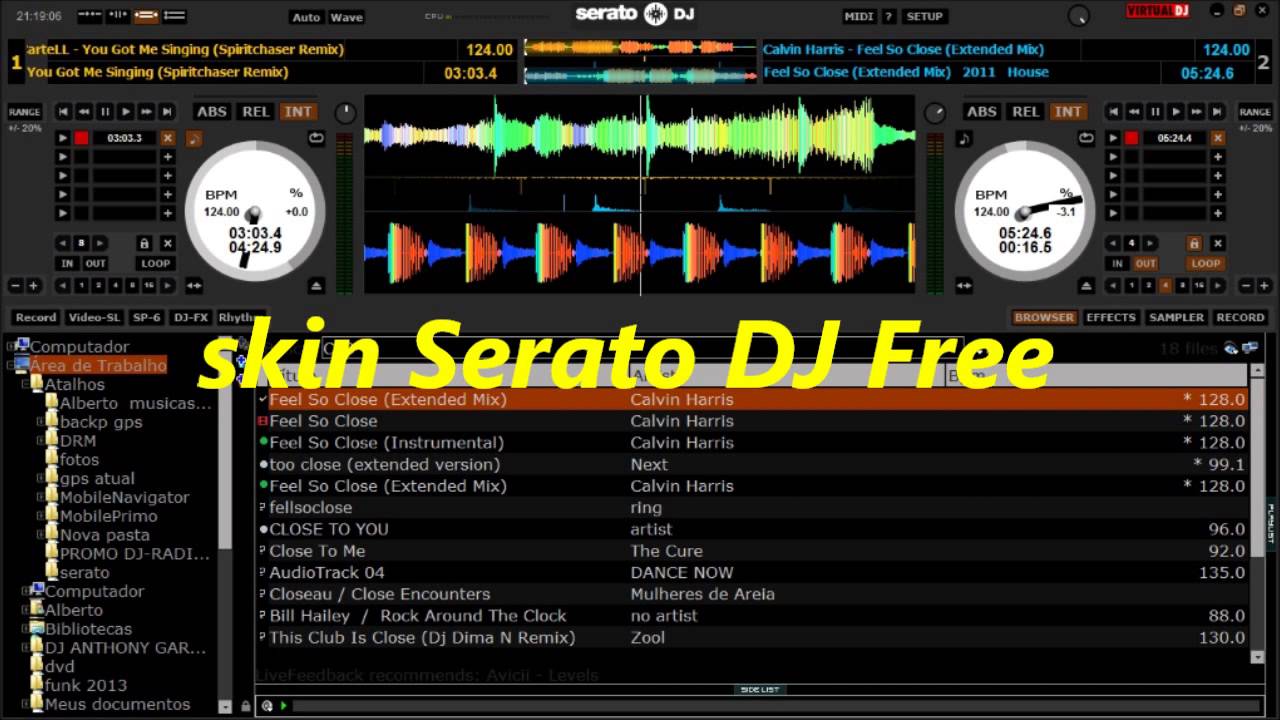Viewport: 1280px width, 720px height.
Task: Open the SP-6 sampler tab
Action: pos(146,318)
